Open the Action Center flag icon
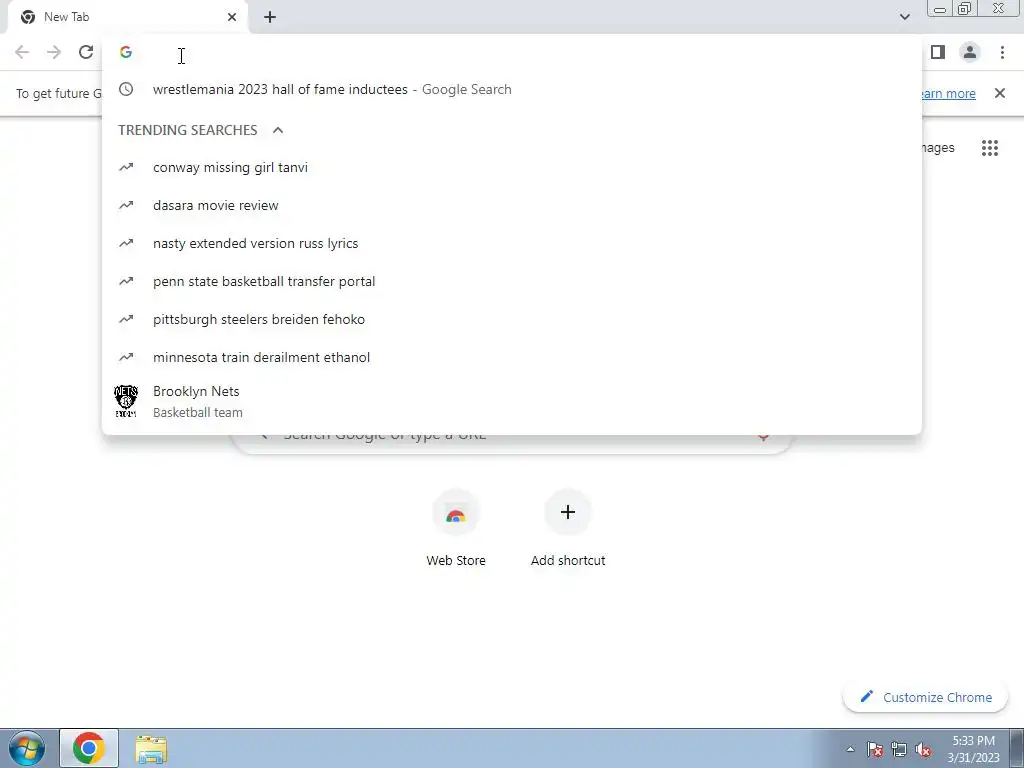 click(874, 749)
